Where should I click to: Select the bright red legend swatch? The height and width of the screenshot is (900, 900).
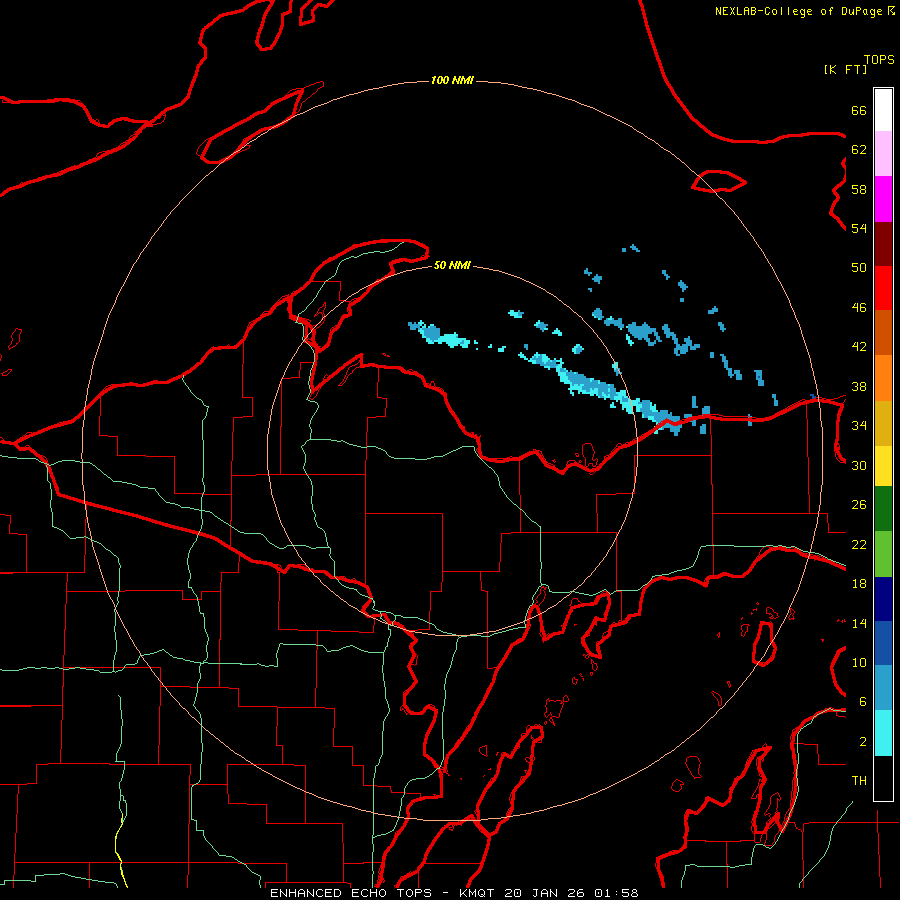(x=883, y=288)
